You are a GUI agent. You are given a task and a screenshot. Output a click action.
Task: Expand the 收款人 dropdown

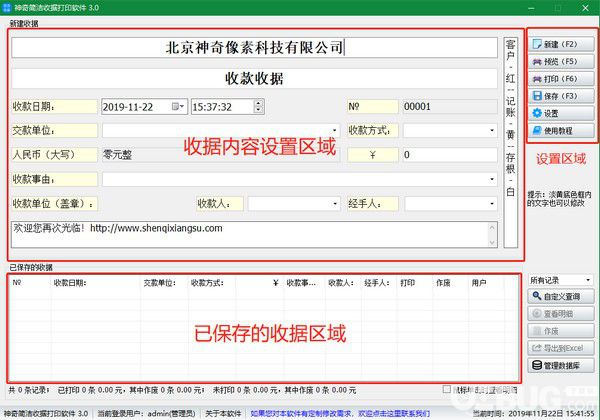[334, 204]
